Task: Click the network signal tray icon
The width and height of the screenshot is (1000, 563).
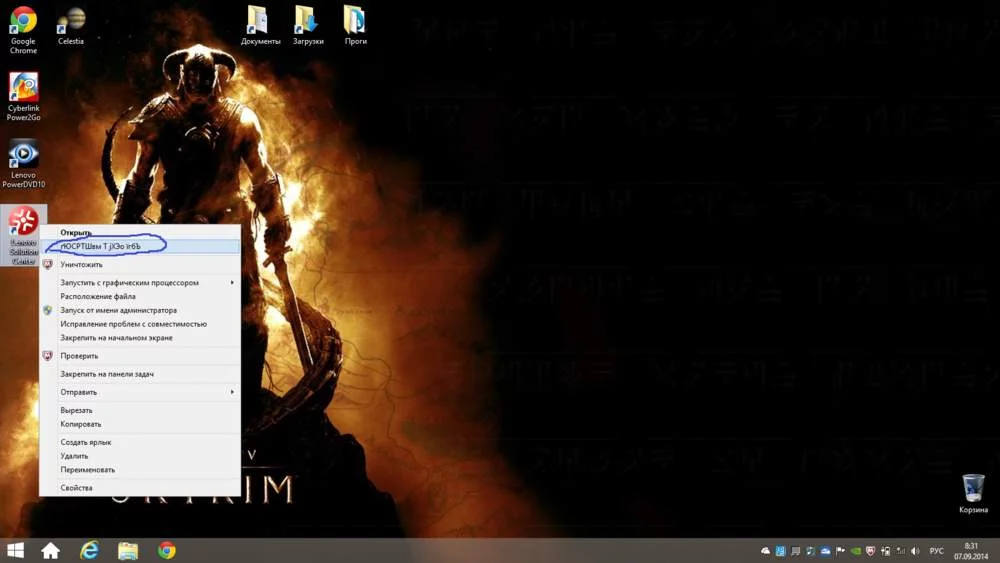Action: tap(901, 551)
